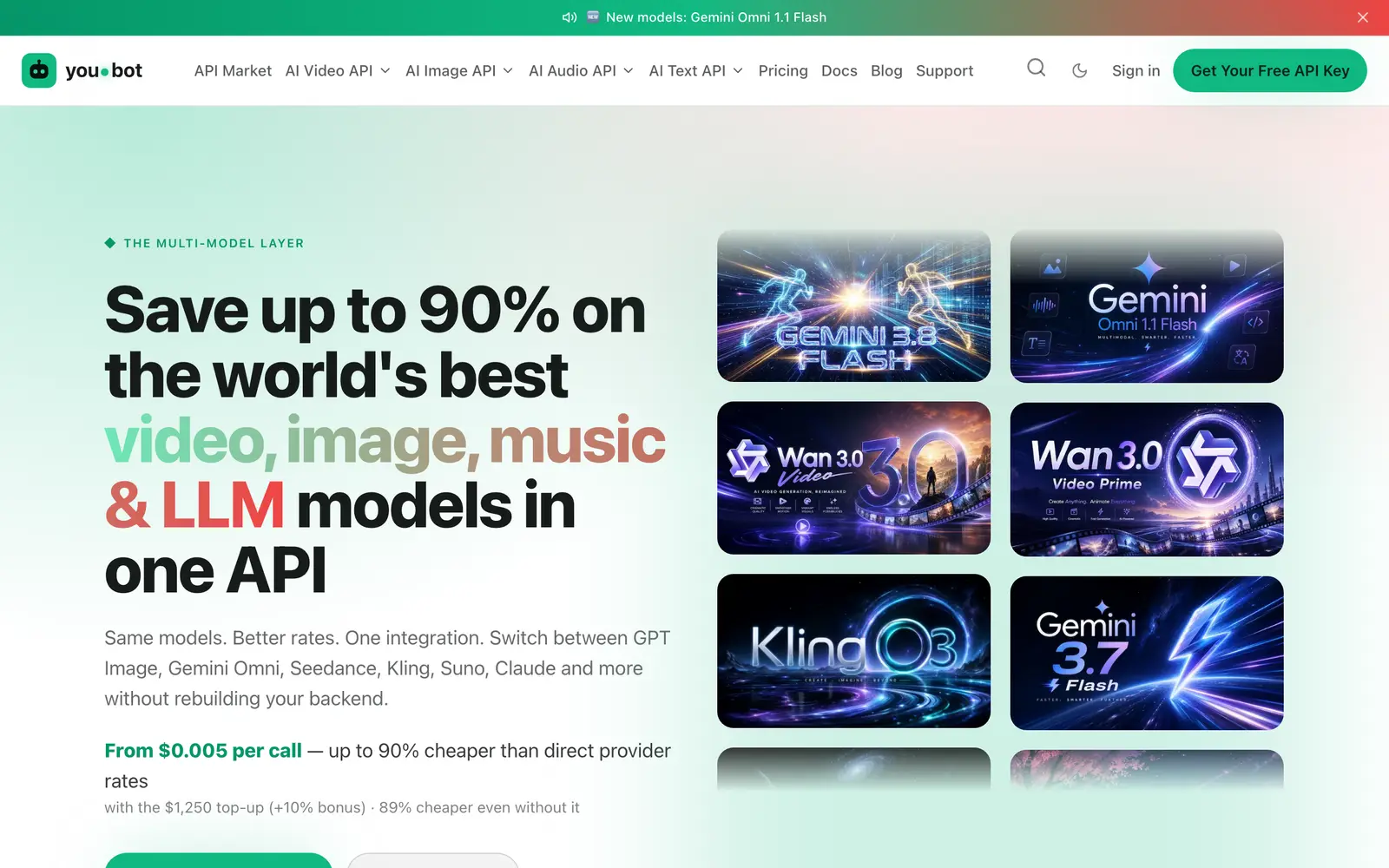
Task: Click the you.bot robot logo icon
Action: 39,70
